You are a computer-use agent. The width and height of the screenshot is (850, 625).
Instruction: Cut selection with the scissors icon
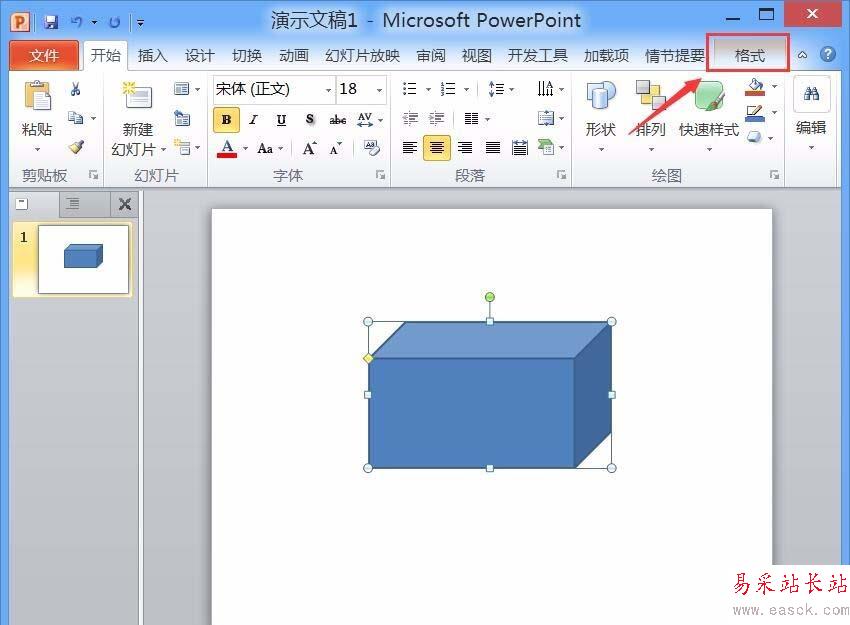click(75, 89)
